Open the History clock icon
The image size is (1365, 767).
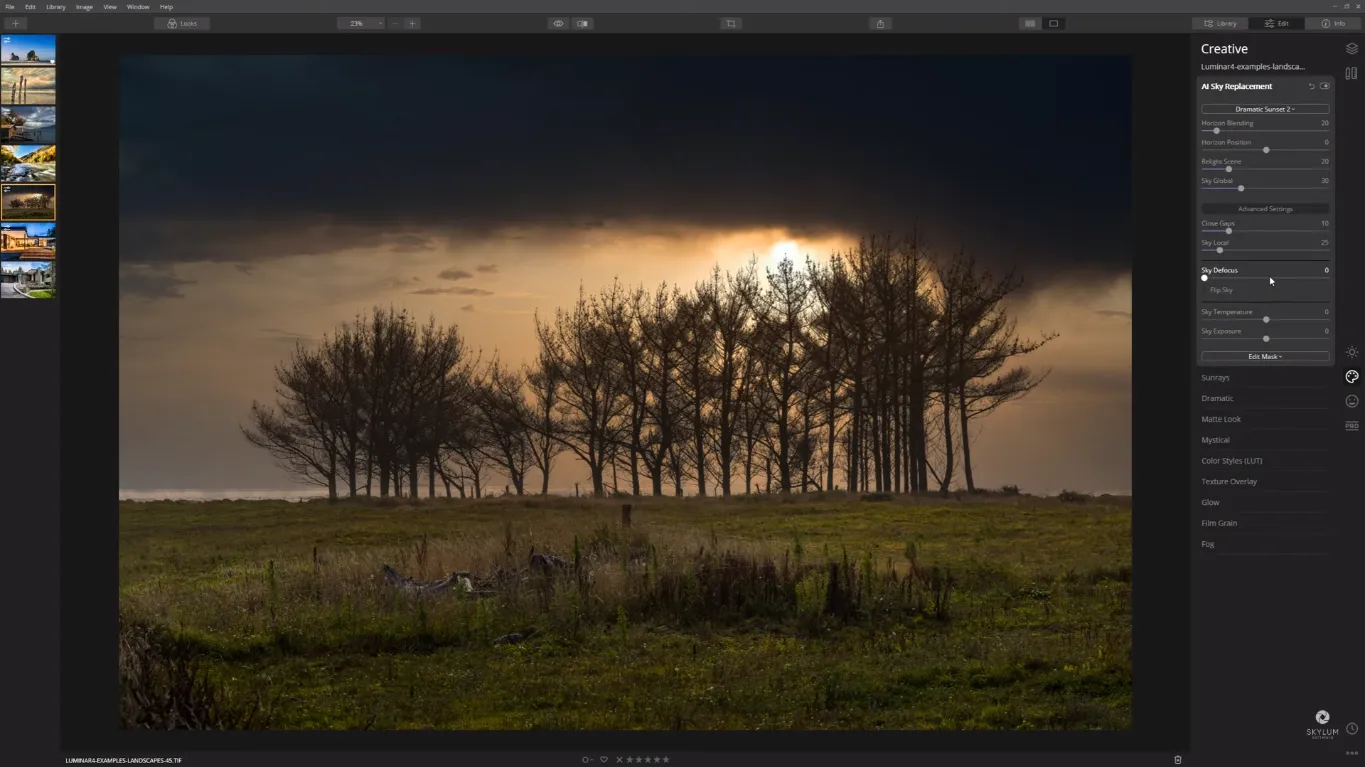click(1351, 729)
